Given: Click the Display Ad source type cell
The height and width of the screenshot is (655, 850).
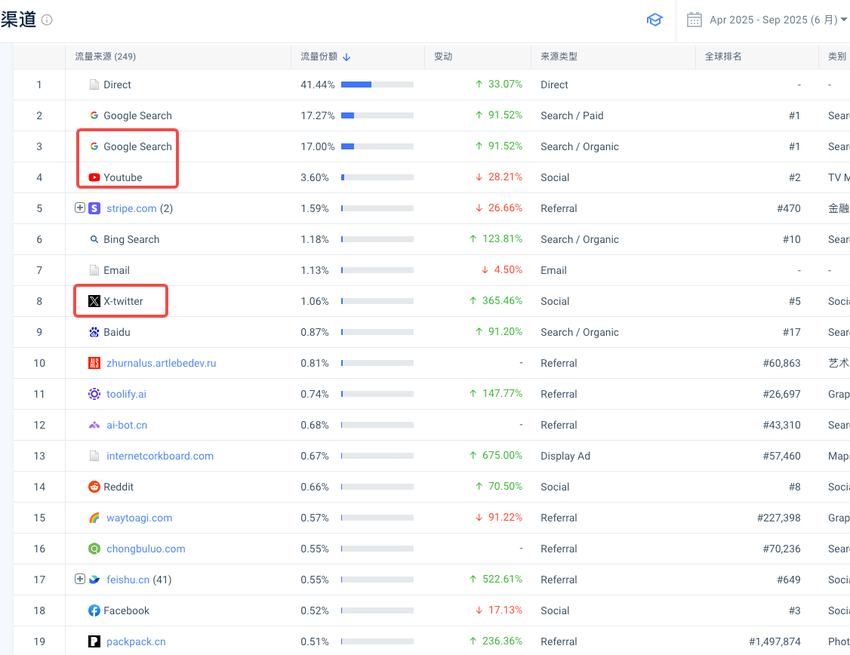Looking at the screenshot, I should pyautogui.click(x=565, y=456).
